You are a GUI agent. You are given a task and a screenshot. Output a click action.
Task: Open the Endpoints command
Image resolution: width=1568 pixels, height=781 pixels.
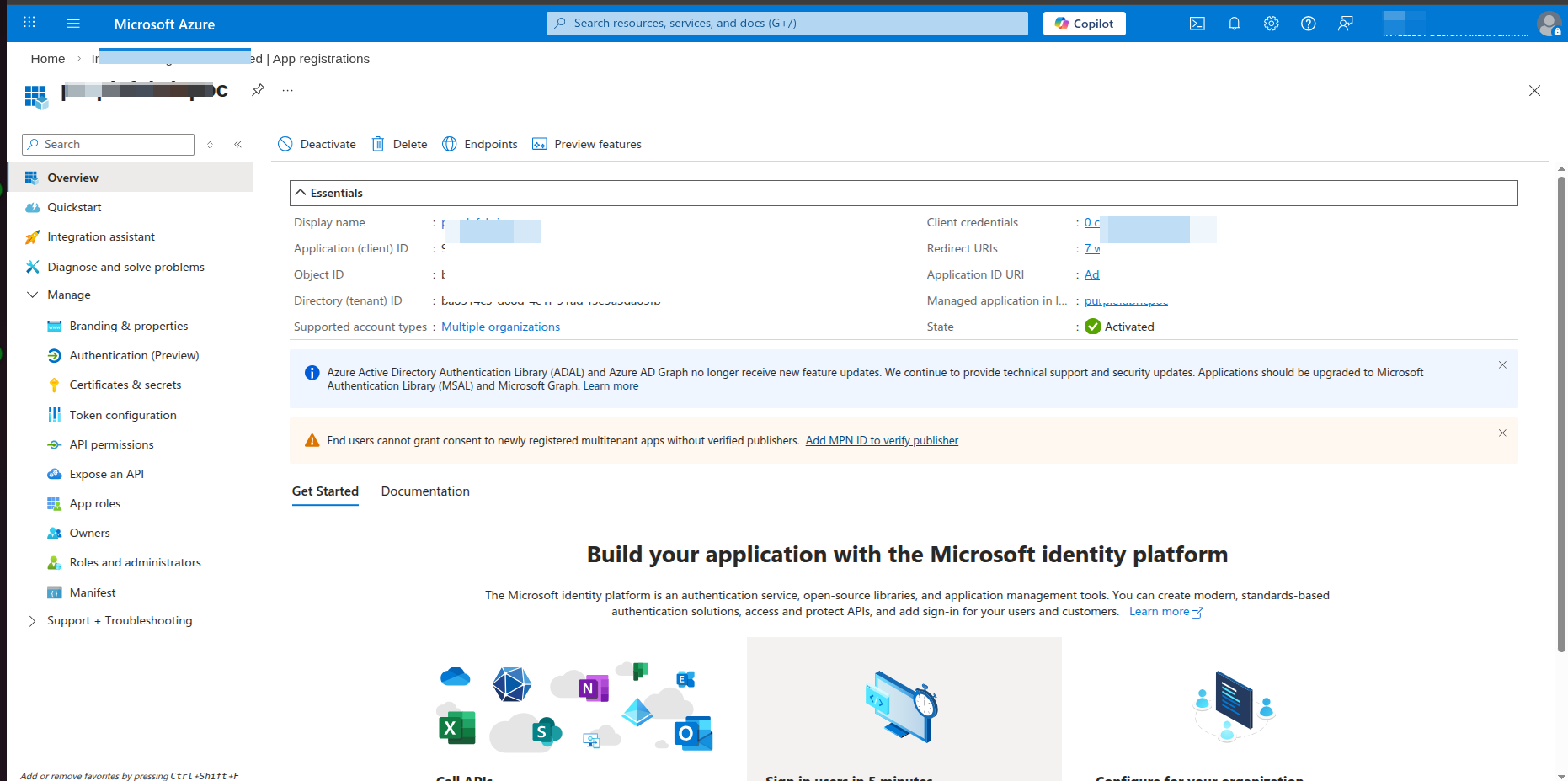point(480,144)
